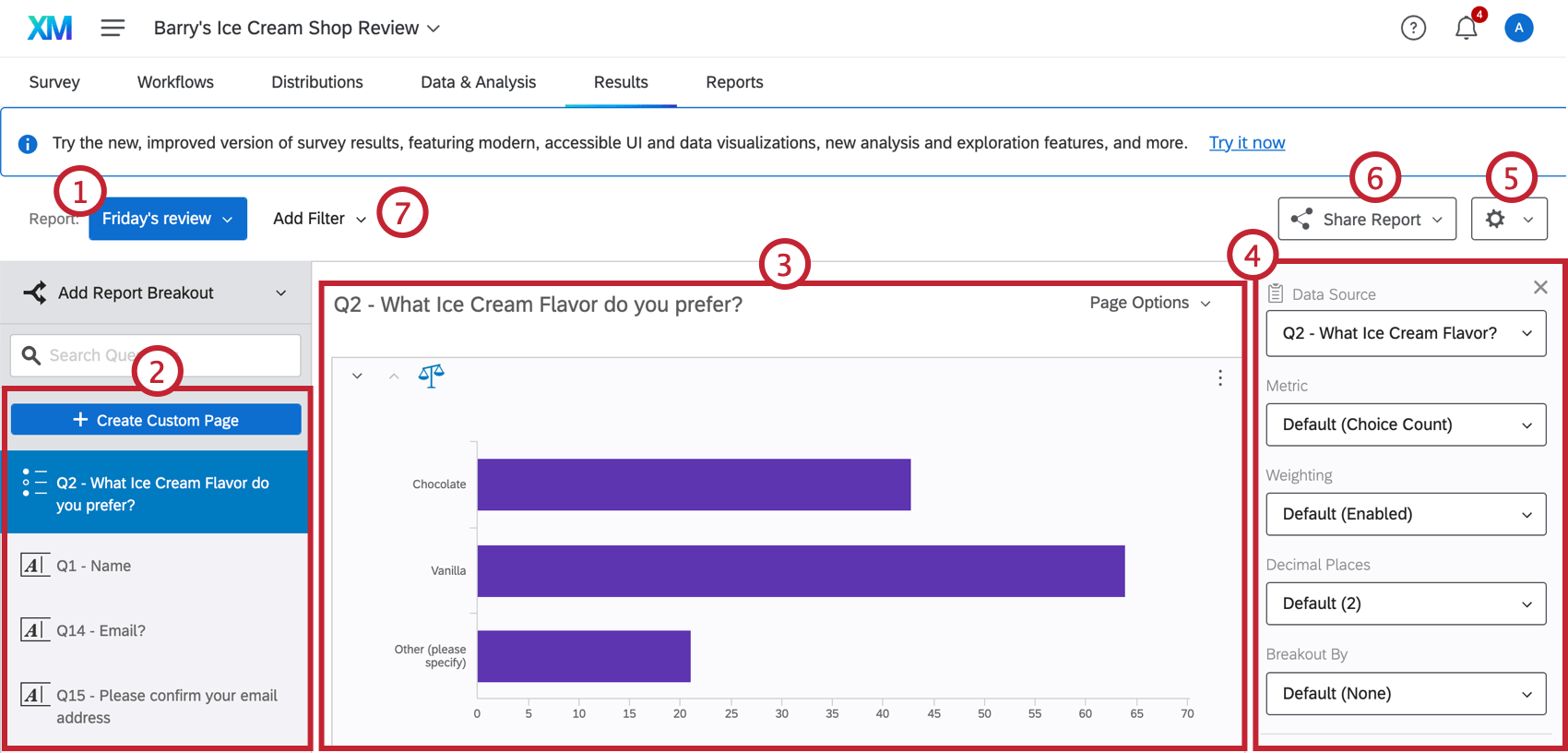This screenshot has width=1568, height=753.
Task: Collapse the visualization with the down chevron
Action: click(x=357, y=376)
